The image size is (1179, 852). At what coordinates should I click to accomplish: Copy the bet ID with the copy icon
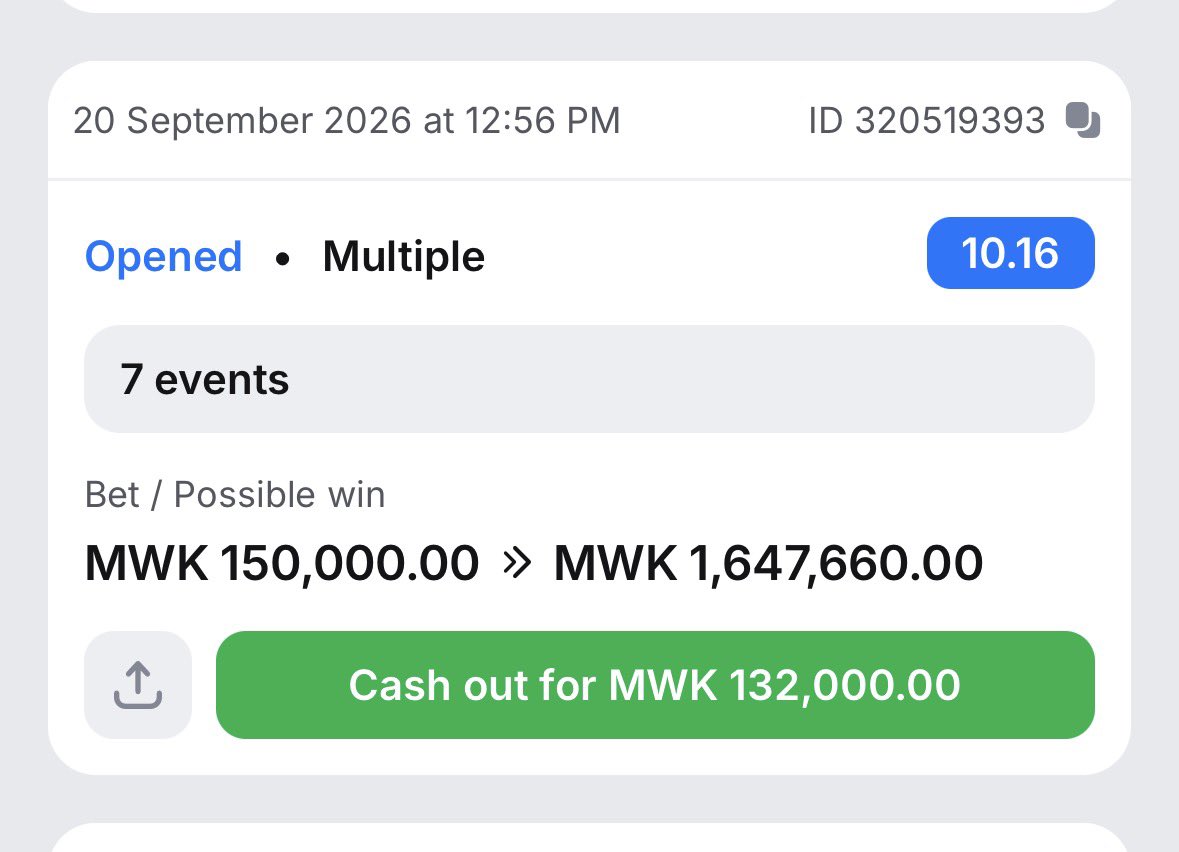coord(1083,120)
